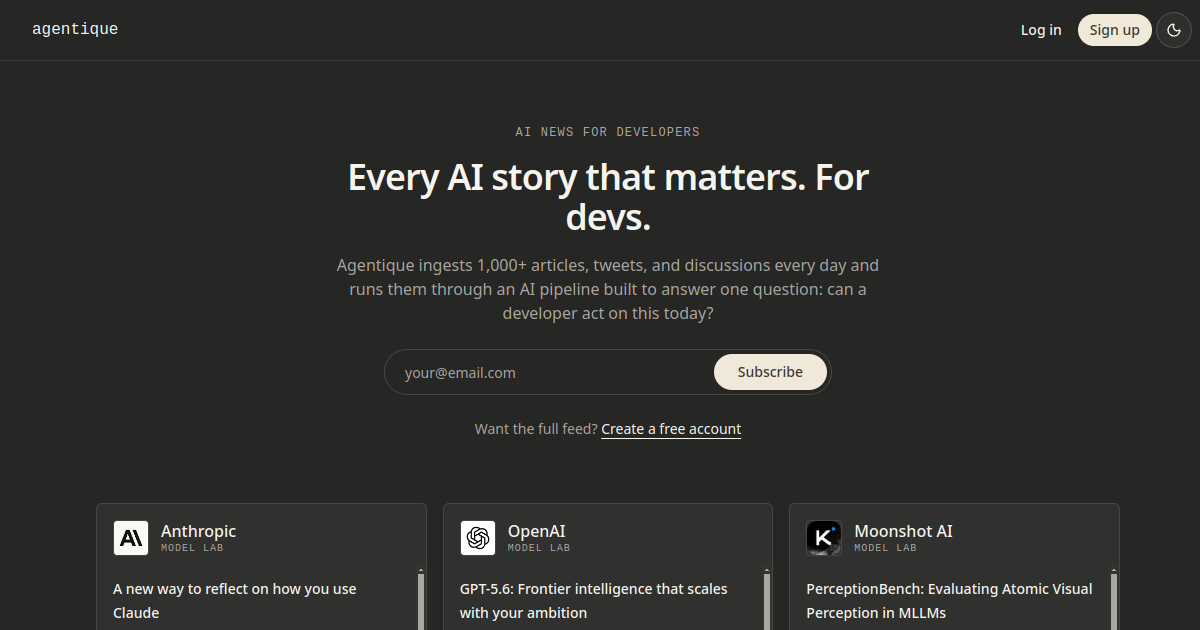Click MODEL LAB label under OpenAI

539,548
